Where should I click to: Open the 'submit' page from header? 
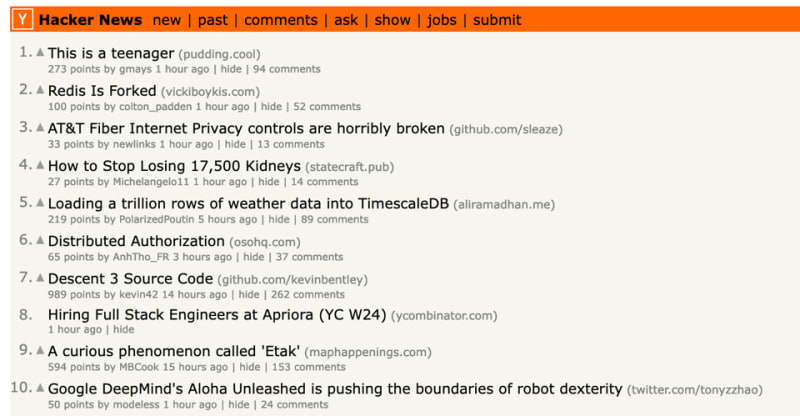[497, 20]
